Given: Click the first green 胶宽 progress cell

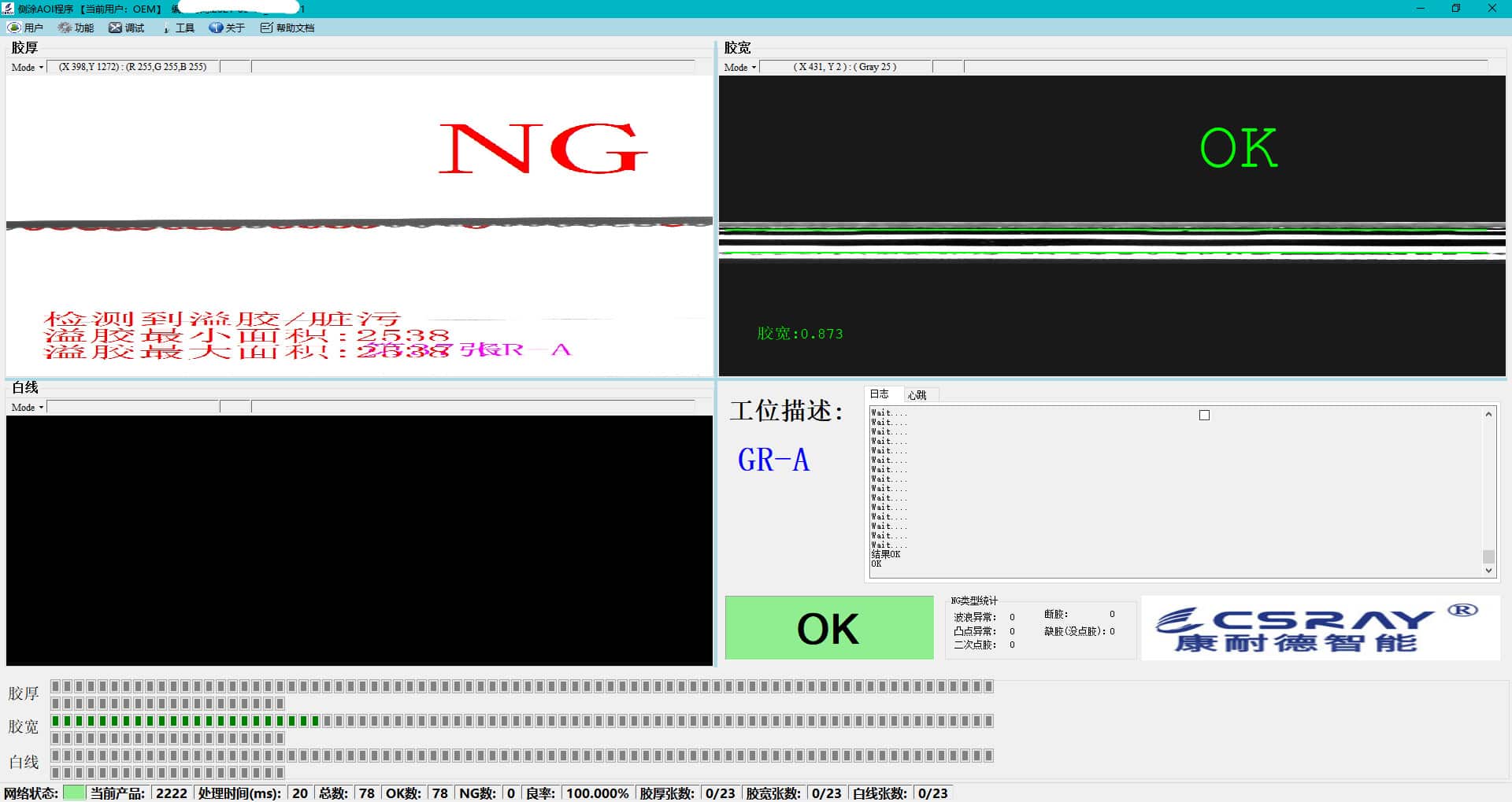Looking at the screenshot, I should pos(56,721).
